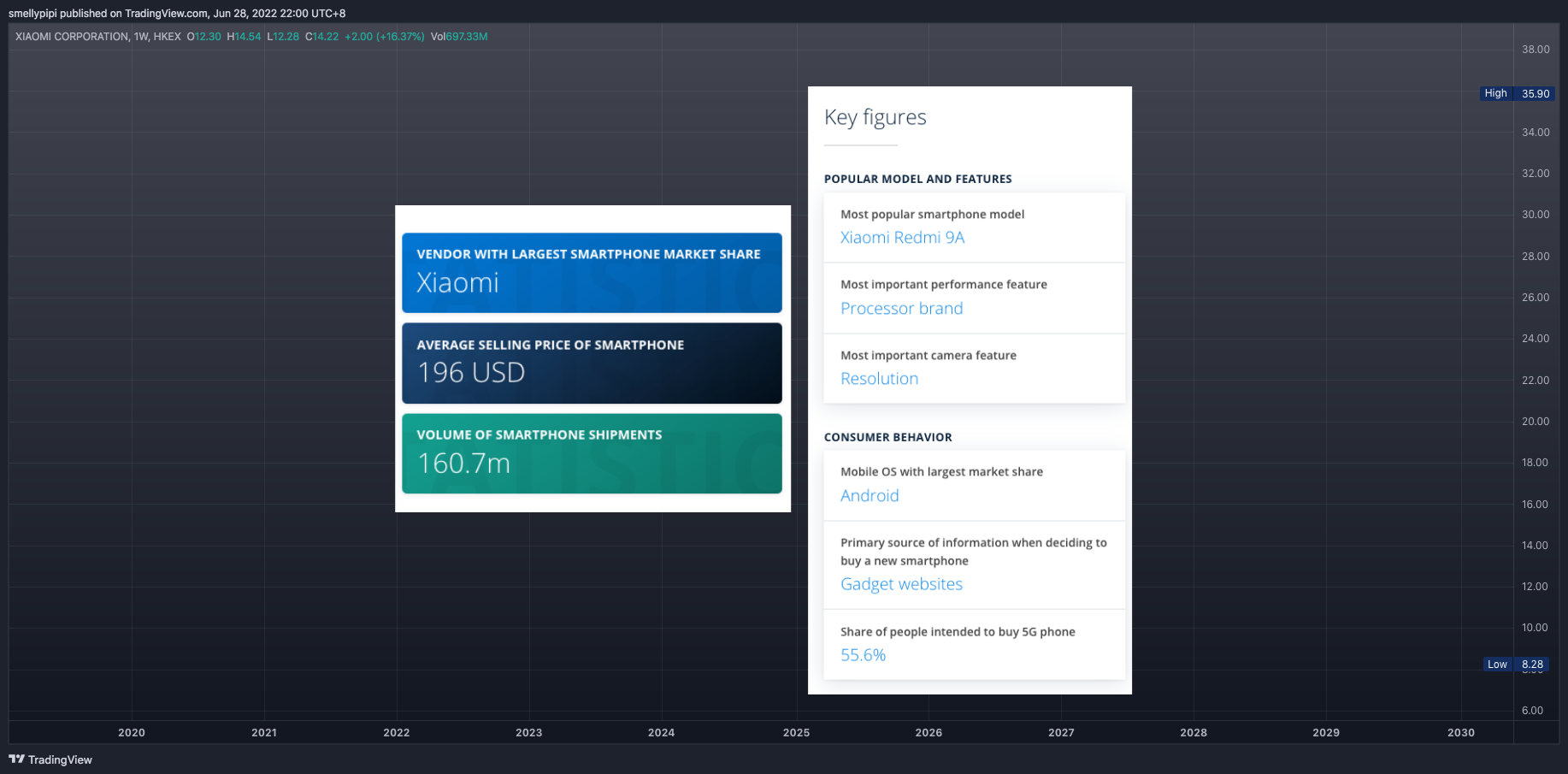
Task: Click the 196 USD average selling price card
Action: click(x=592, y=363)
